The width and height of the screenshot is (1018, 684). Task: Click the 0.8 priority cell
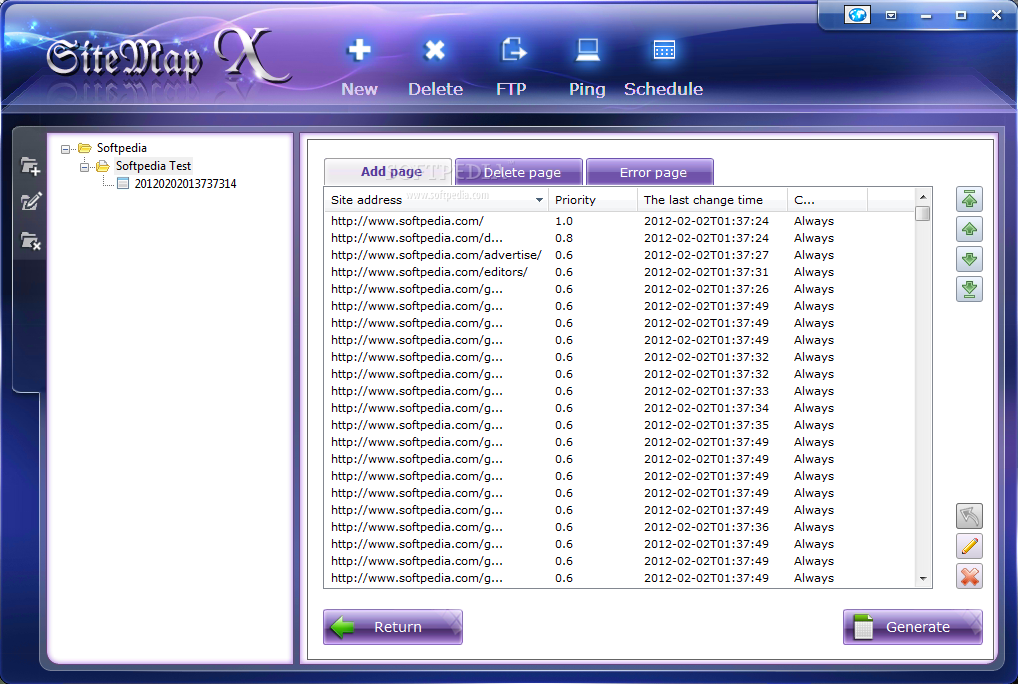(564, 238)
